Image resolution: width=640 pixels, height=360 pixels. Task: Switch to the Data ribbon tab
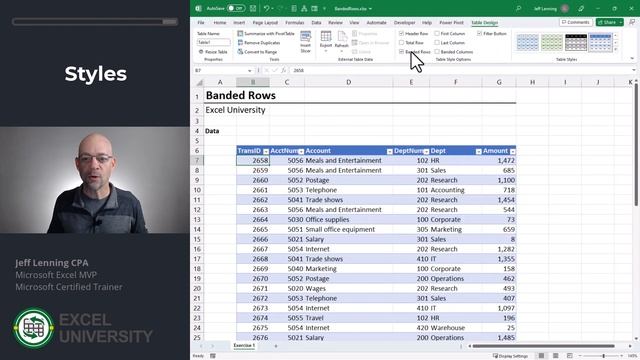316,22
